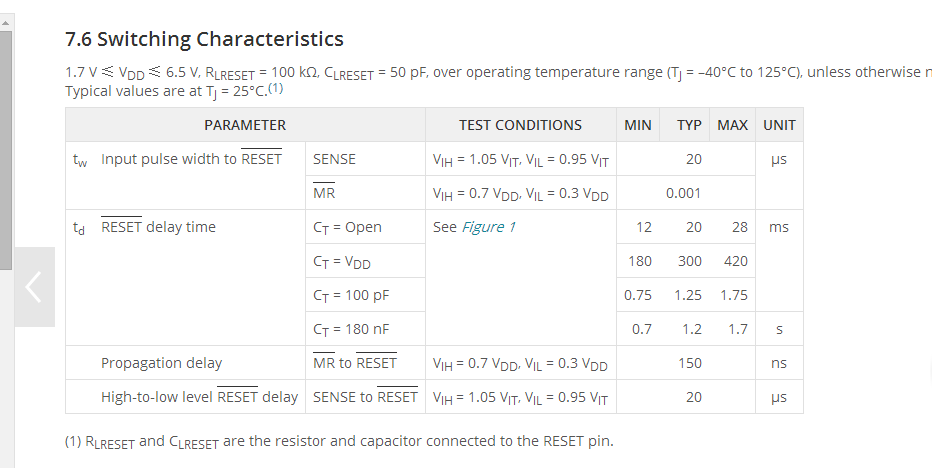This screenshot has width=932, height=468.
Task: Open the Figure 1 link
Action: pyautogui.click(x=488, y=227)
